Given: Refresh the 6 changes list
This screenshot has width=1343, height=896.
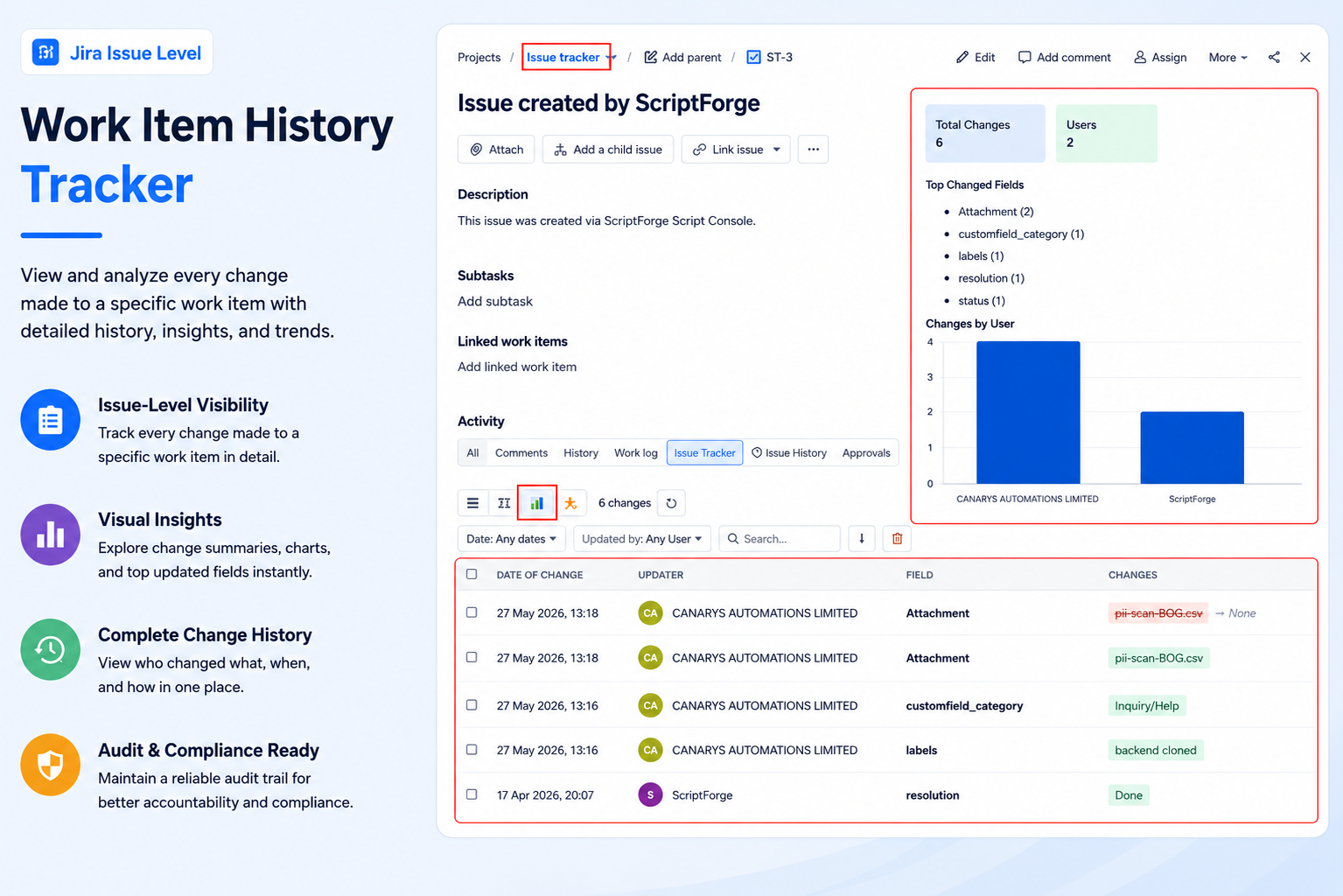Looking at the screenshot, I should (671, 503).
